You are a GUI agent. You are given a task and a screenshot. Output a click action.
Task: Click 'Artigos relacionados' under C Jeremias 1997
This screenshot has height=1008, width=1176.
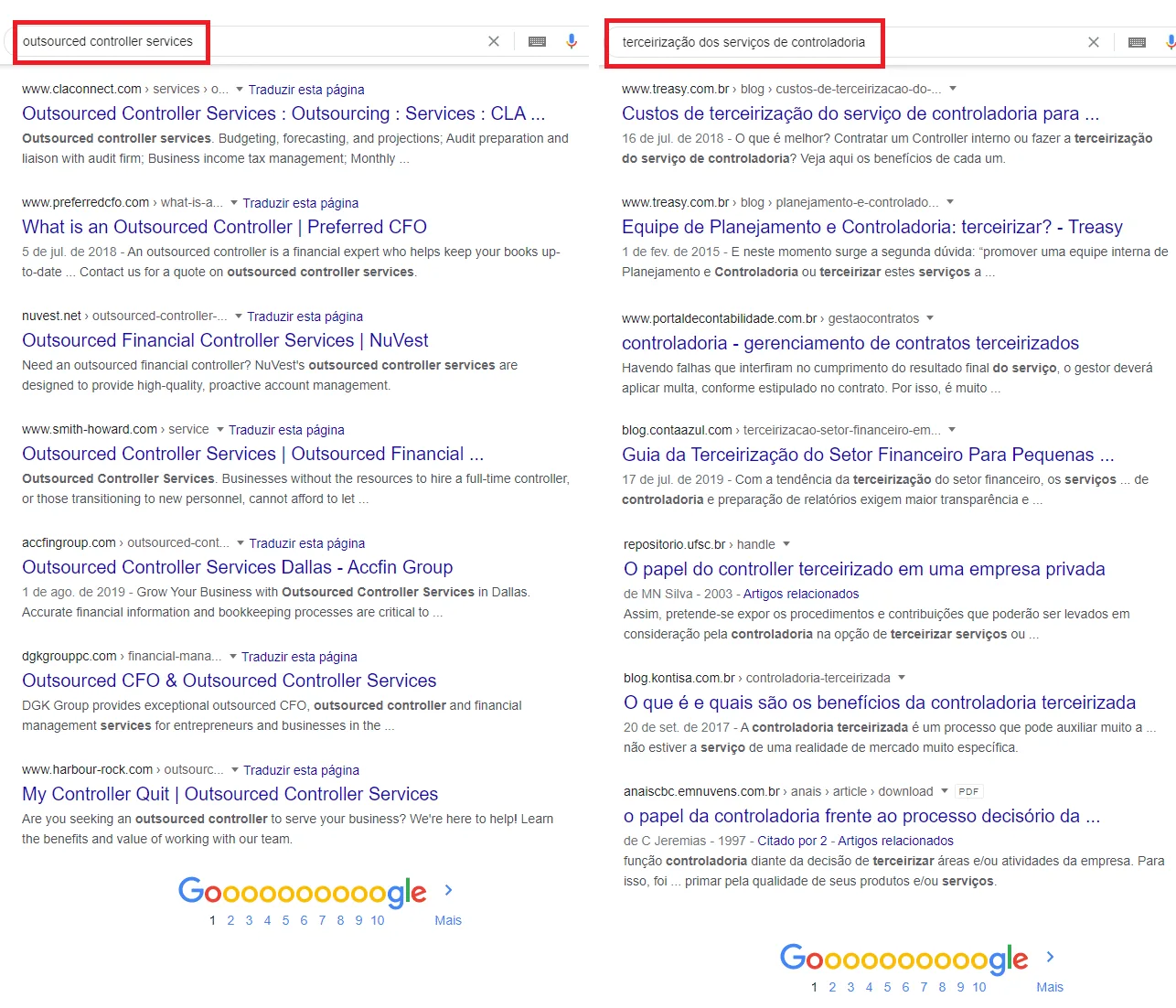(896, 841)
